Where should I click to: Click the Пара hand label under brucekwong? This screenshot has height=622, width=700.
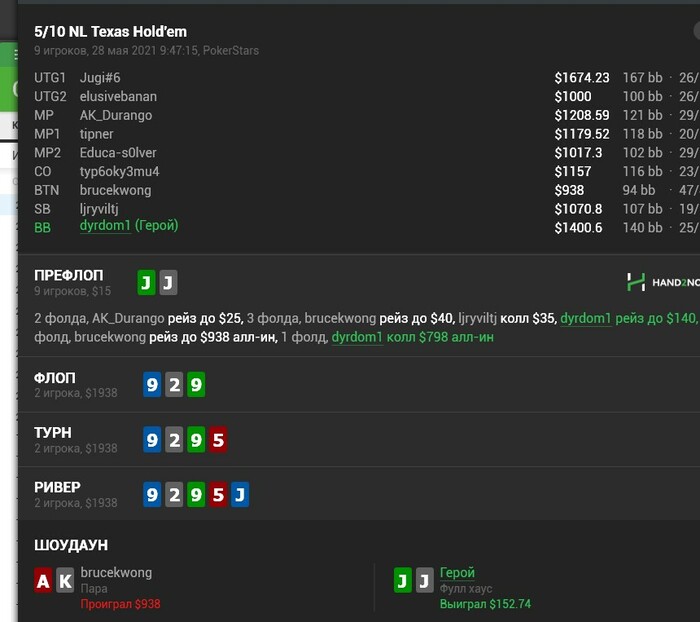click(x=94, y=589)
